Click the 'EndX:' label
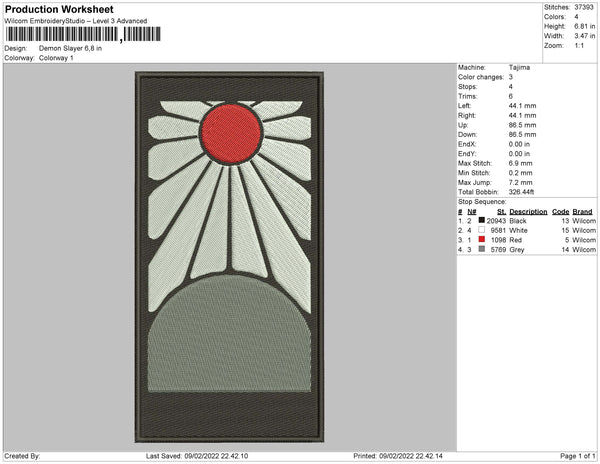The height and width of the screenshot is (464, 600). [467, 144]
